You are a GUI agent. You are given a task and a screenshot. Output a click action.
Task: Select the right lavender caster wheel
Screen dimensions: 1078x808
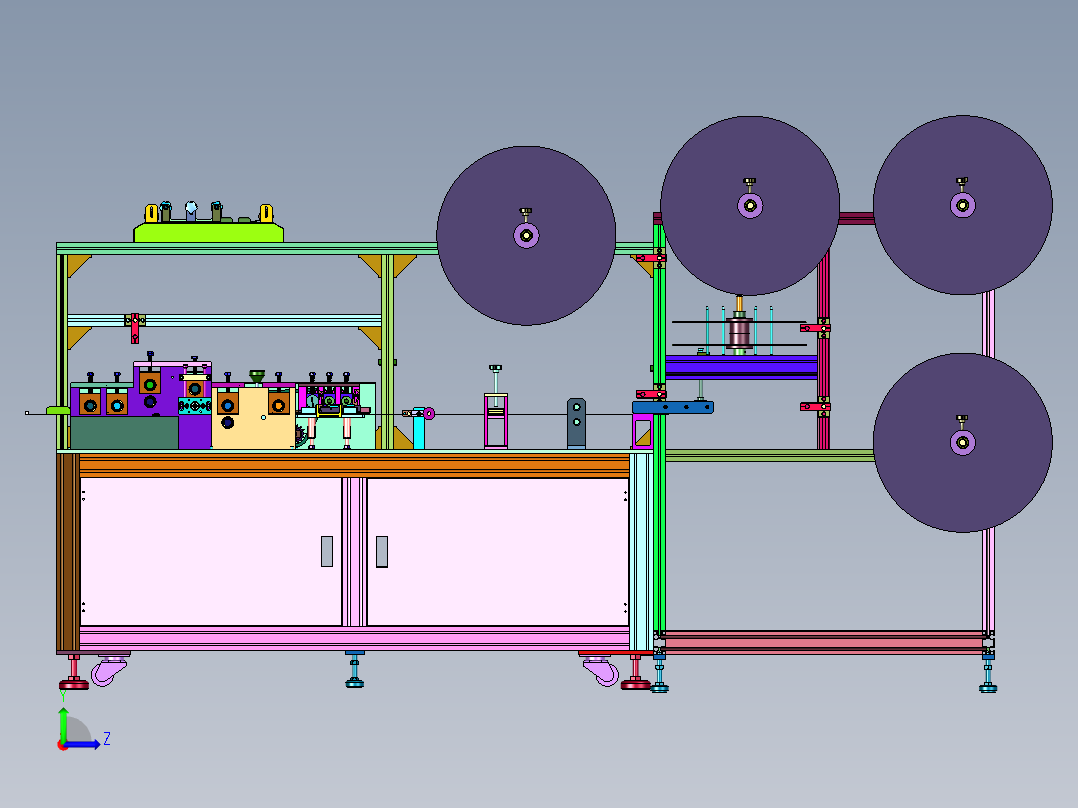pos(601,670)
